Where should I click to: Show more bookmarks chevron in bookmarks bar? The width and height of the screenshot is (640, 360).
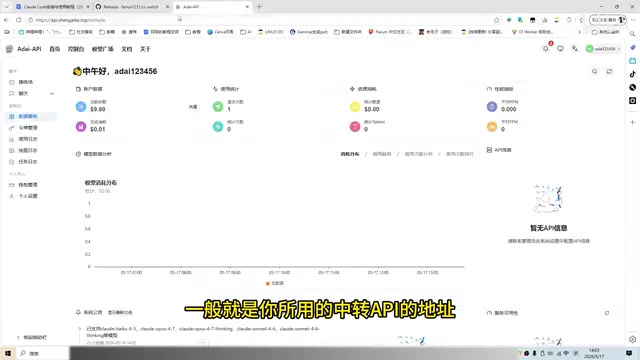point(579,31)
